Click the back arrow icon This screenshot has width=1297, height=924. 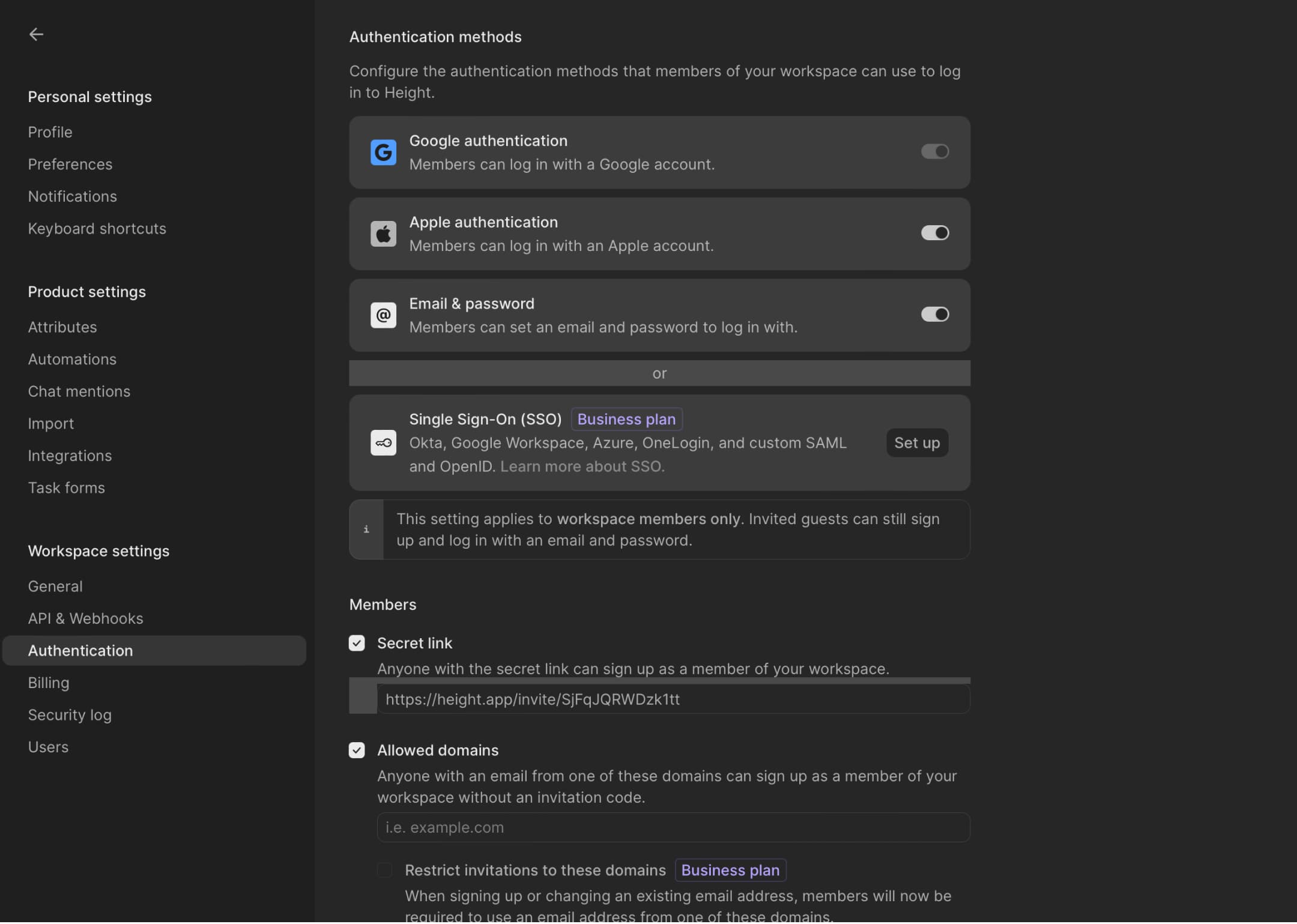(36, 34)
